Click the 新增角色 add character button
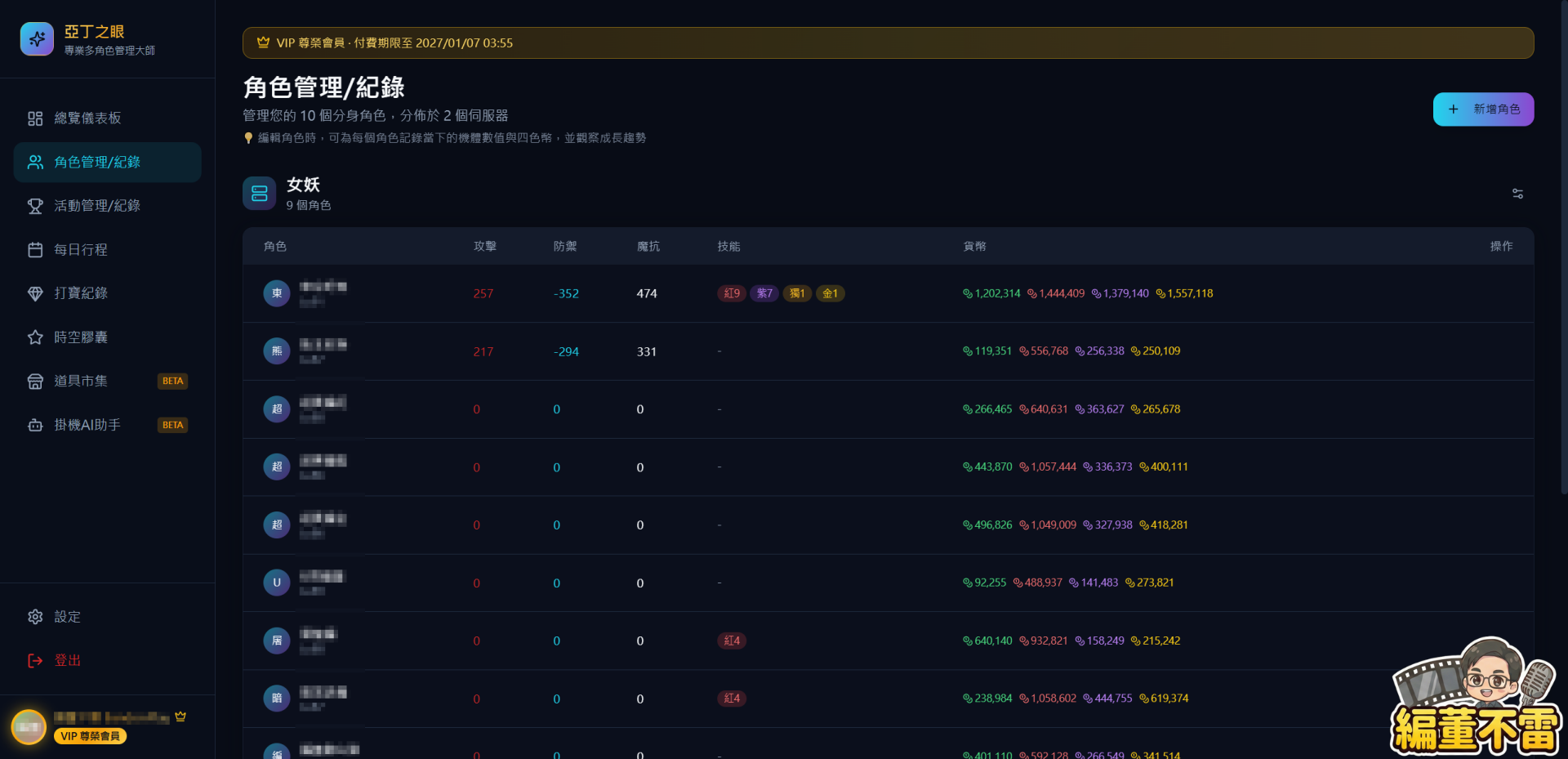The image size is (1568, 759). coord(1483,109)
